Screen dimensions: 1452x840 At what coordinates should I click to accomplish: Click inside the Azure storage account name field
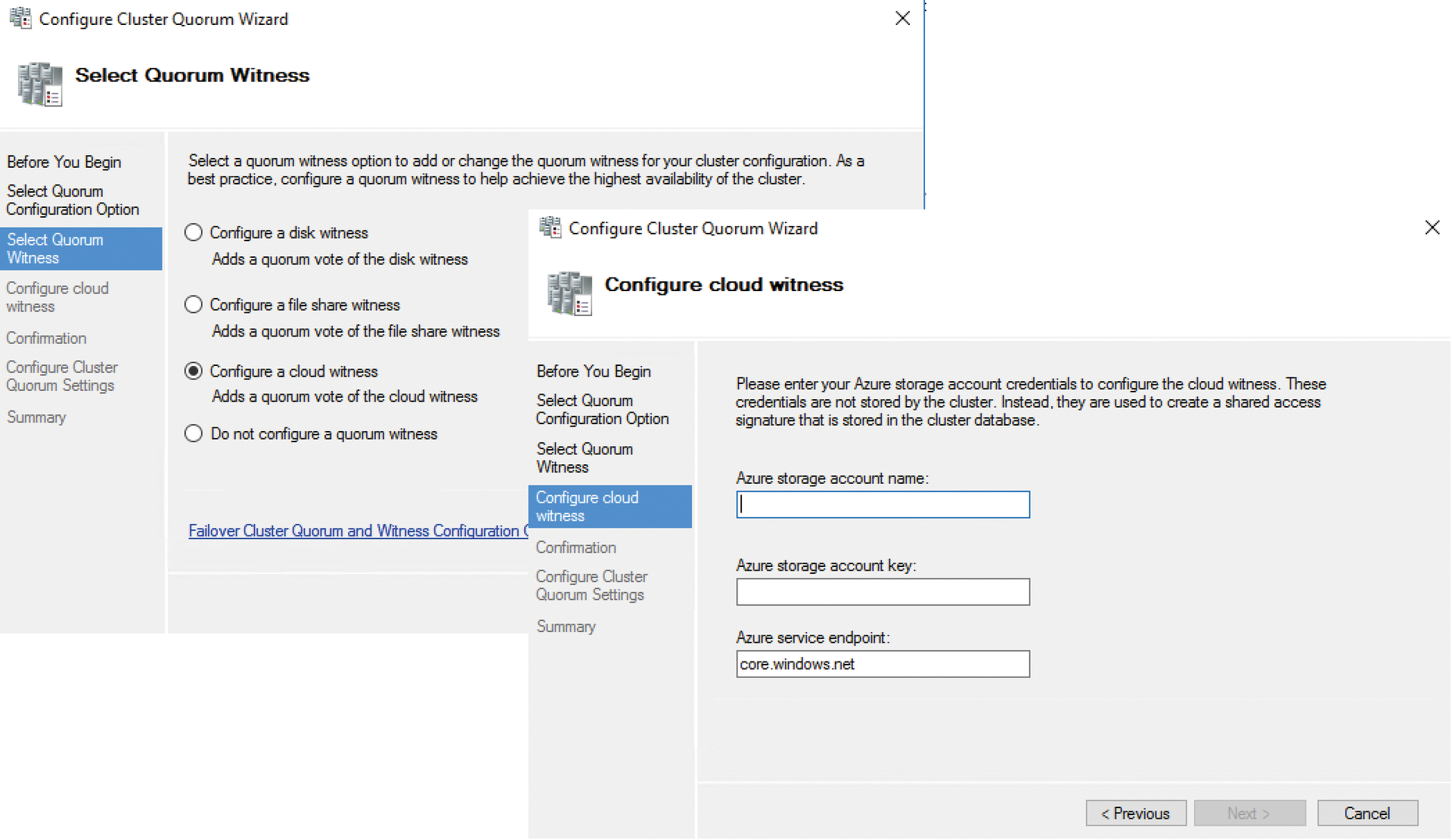coord(881,504)
